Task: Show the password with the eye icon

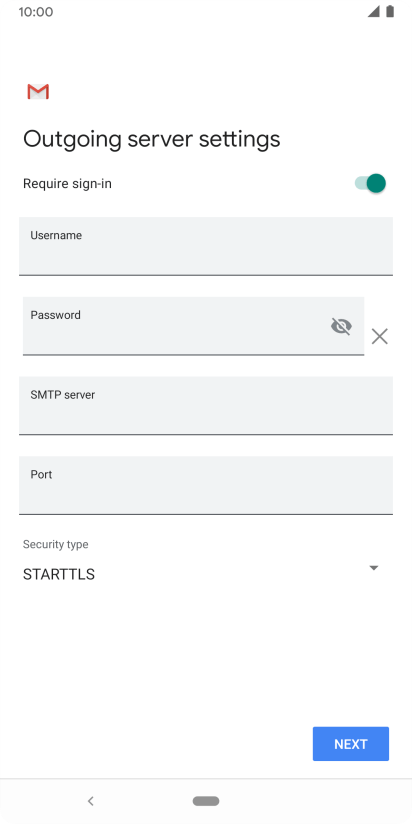Action: coord(341,326)
